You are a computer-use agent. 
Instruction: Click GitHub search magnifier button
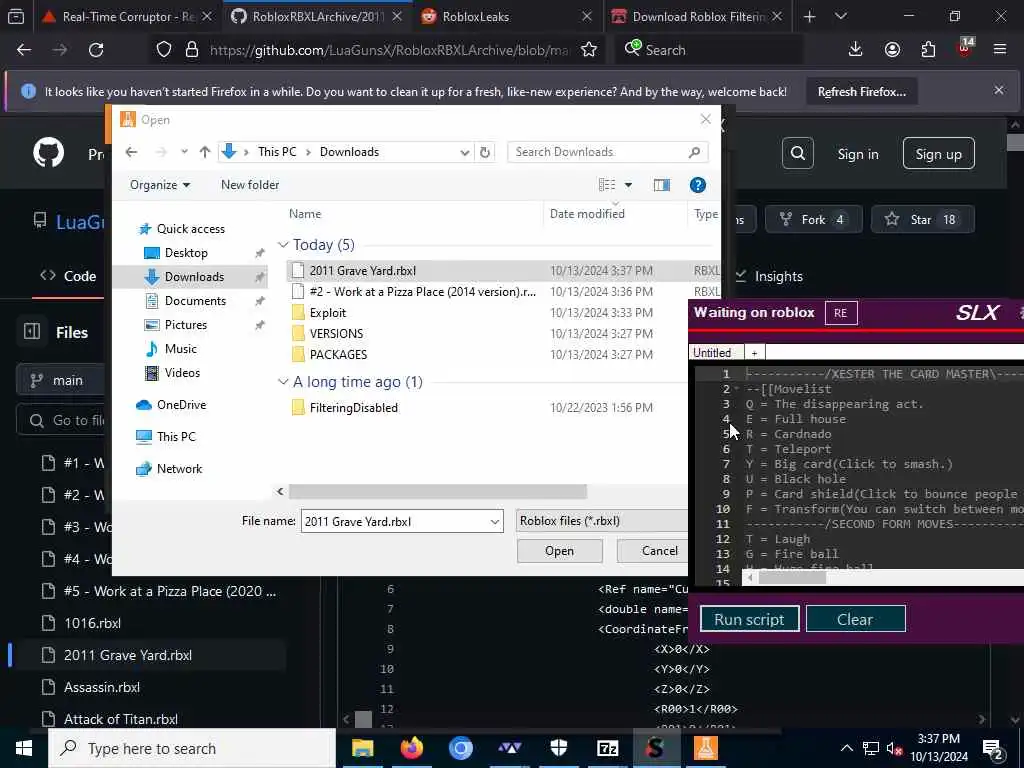[797, 153]
